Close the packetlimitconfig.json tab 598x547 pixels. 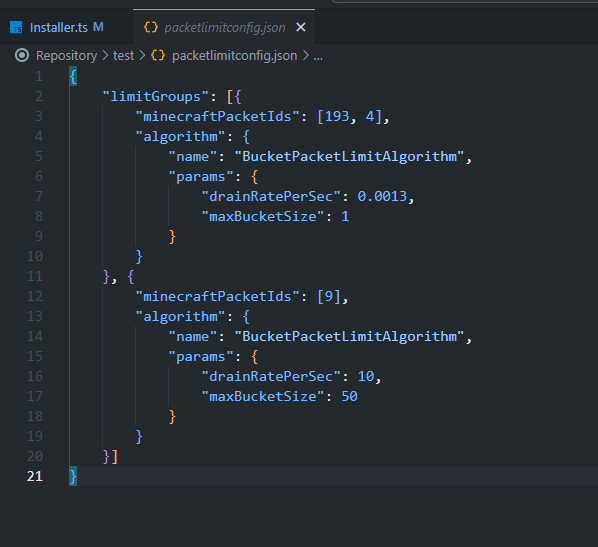point(301,27)
